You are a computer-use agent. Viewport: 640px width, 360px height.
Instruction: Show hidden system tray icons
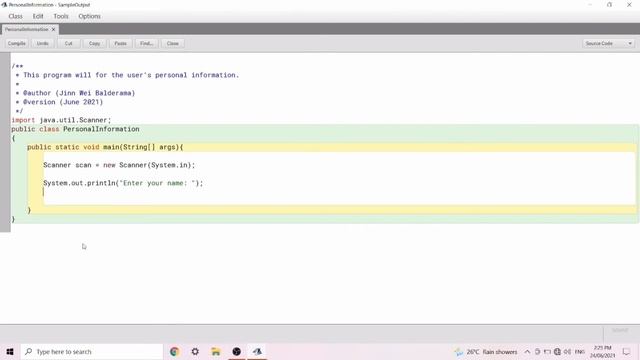[527, 351]
